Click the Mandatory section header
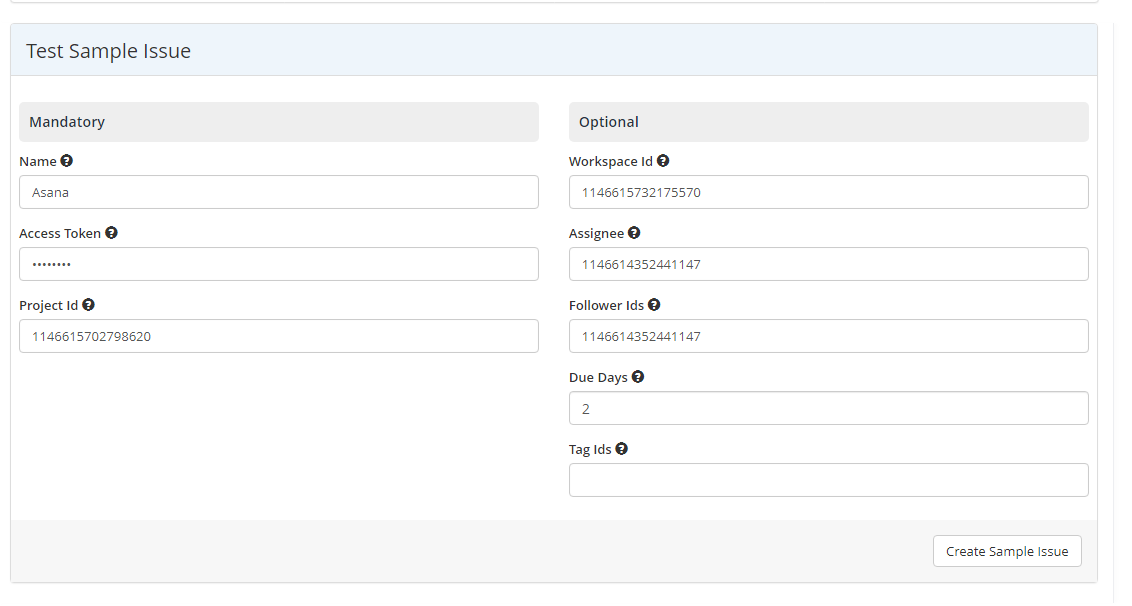 coord(67,122)
